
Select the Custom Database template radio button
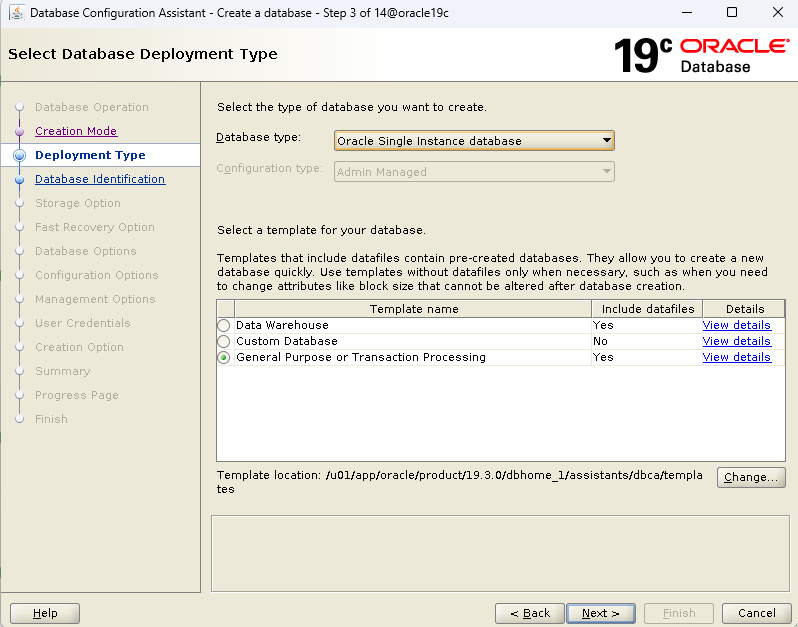[x=223, y=341]
